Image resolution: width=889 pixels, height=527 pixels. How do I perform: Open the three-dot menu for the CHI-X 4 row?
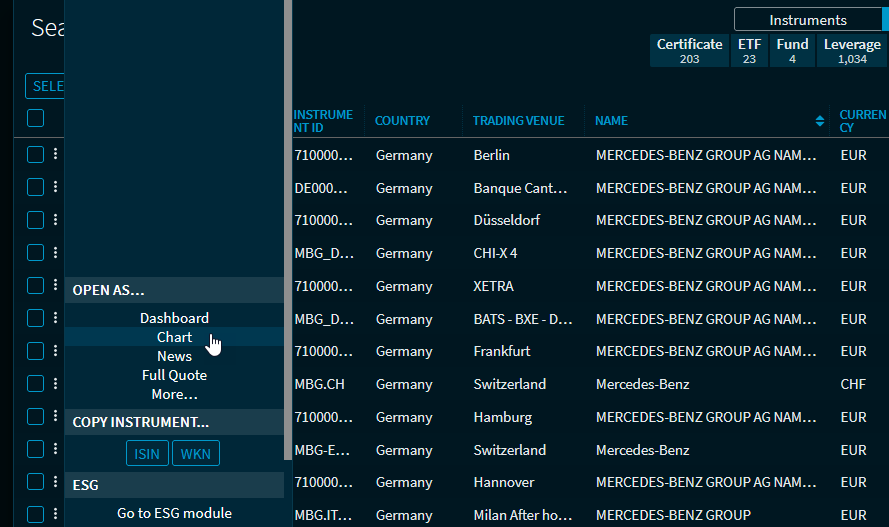(x=56, y=253)
